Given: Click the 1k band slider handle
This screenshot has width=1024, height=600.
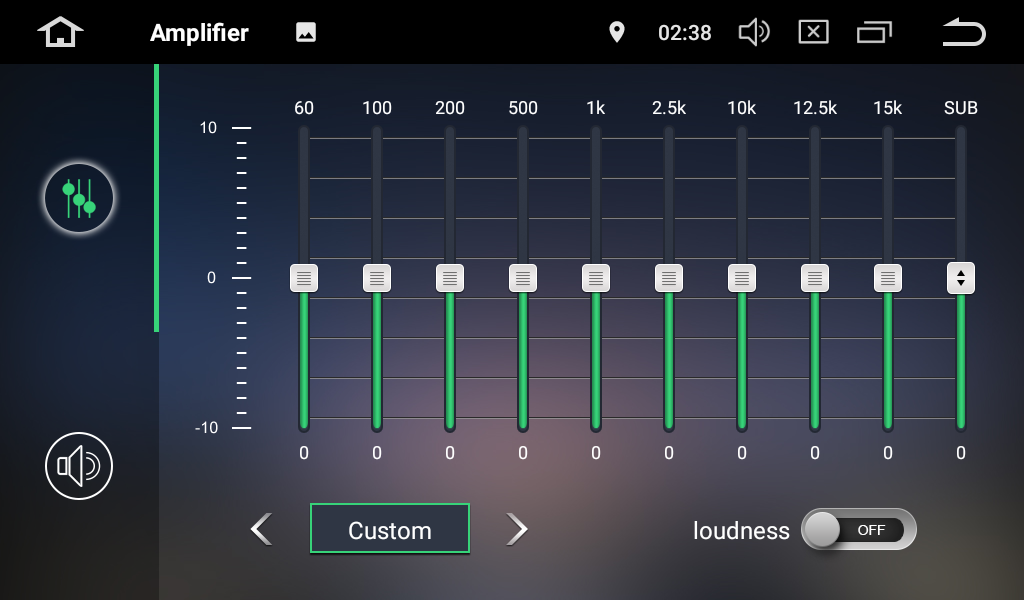Looking at the screenshot, I should (596, 278).
